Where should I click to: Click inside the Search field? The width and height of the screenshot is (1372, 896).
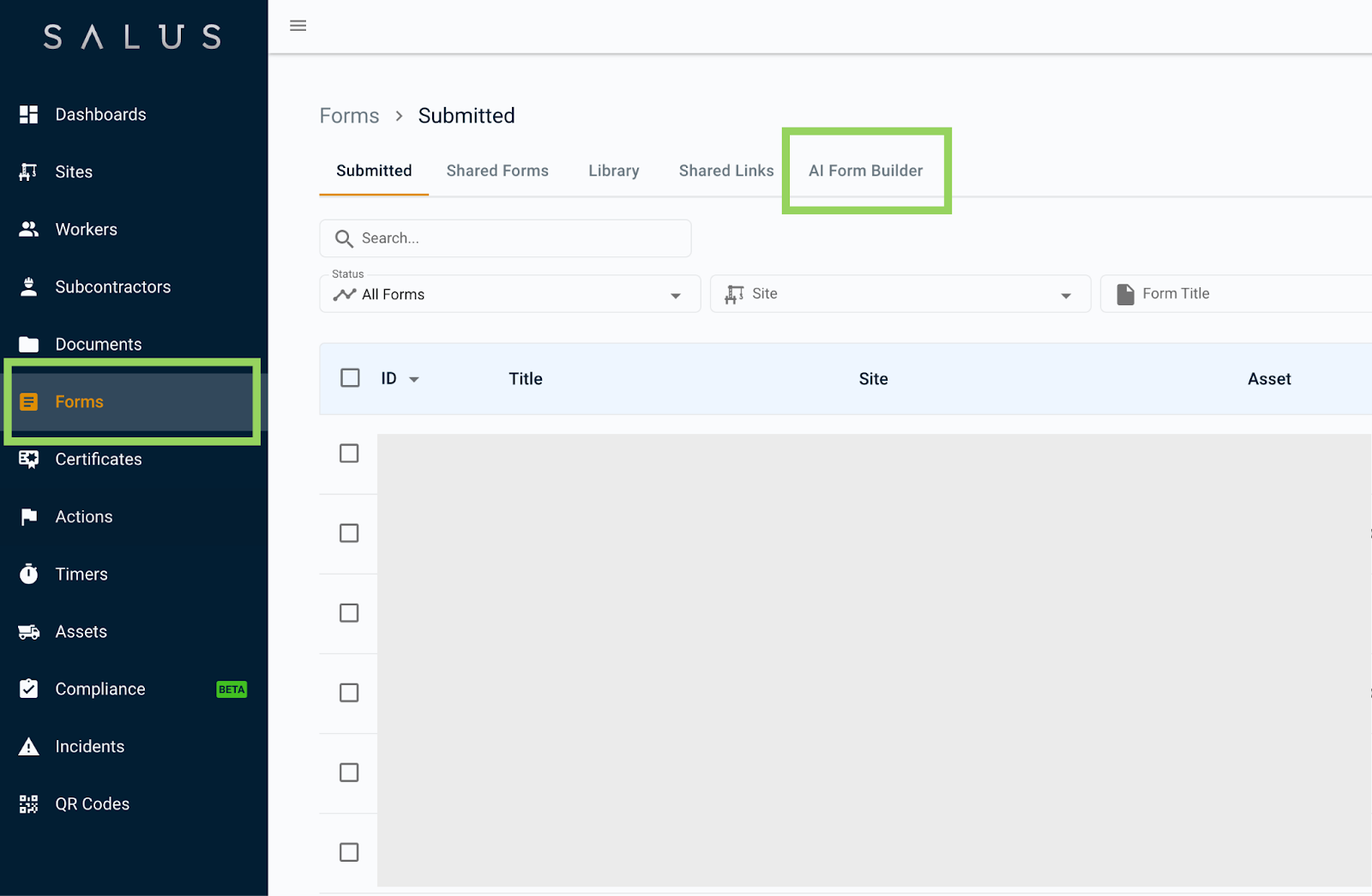pyautogui.click(x=505, y=238)
